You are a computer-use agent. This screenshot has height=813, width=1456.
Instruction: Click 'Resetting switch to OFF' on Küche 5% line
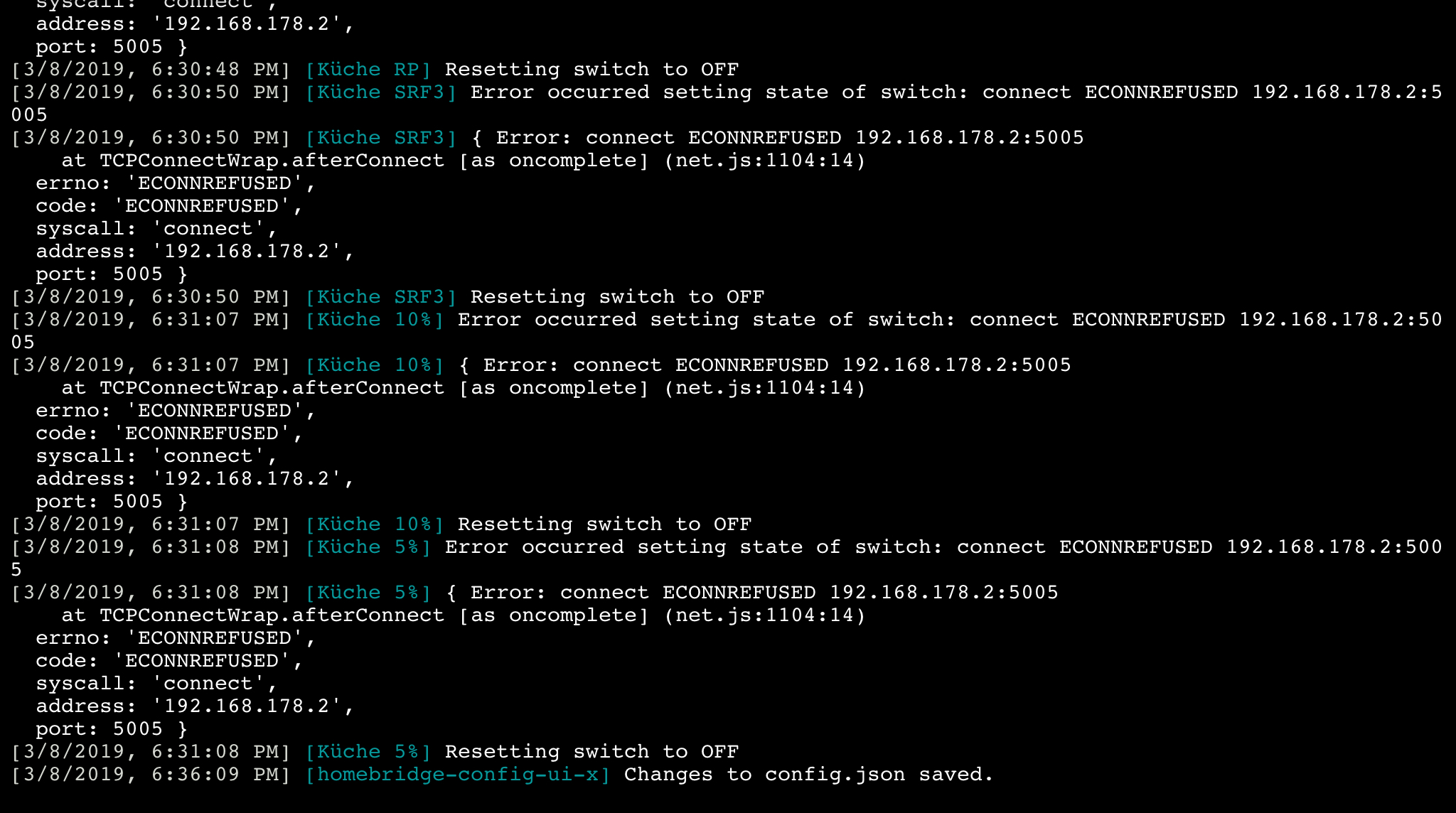coord(591,752)
